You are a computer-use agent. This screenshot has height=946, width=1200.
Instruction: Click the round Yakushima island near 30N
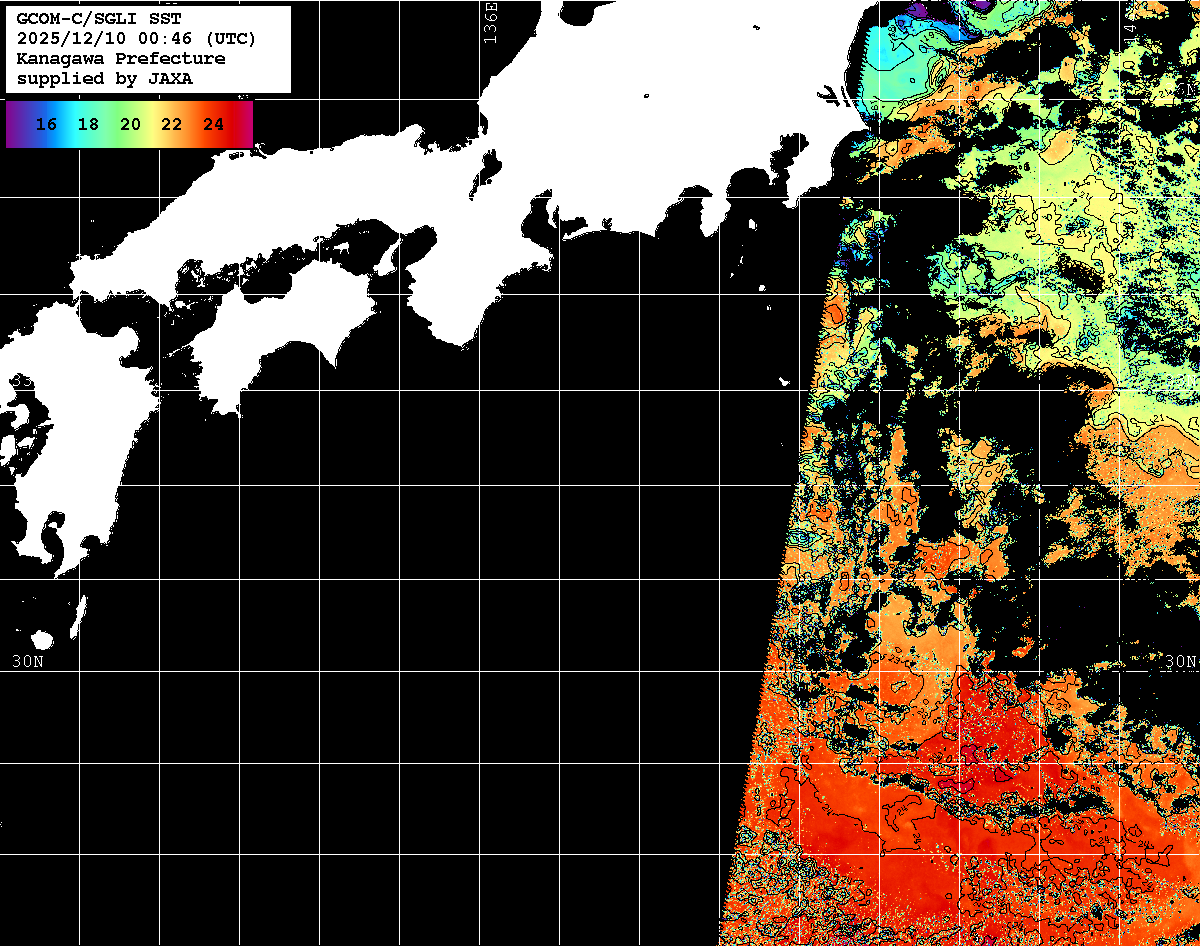(42, 640)
